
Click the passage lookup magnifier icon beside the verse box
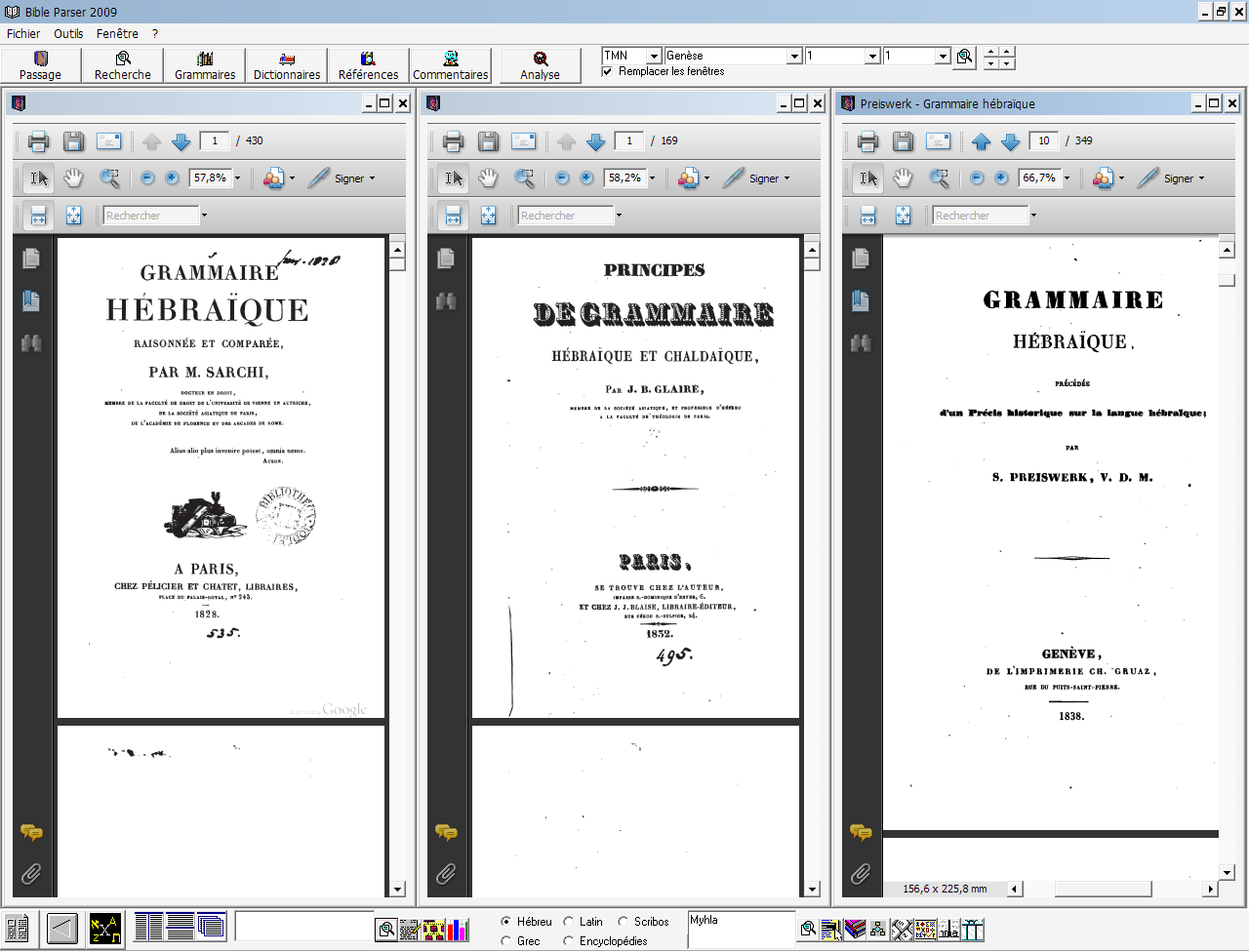pyautogui.click(x=964, y=57)
